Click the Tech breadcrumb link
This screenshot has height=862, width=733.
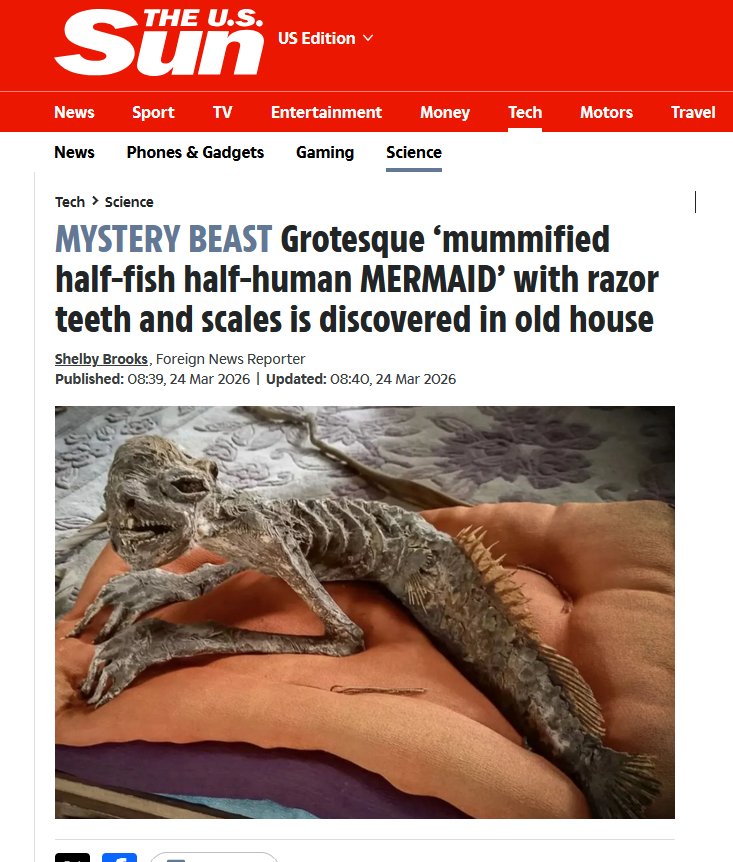[x=70, y=202]
